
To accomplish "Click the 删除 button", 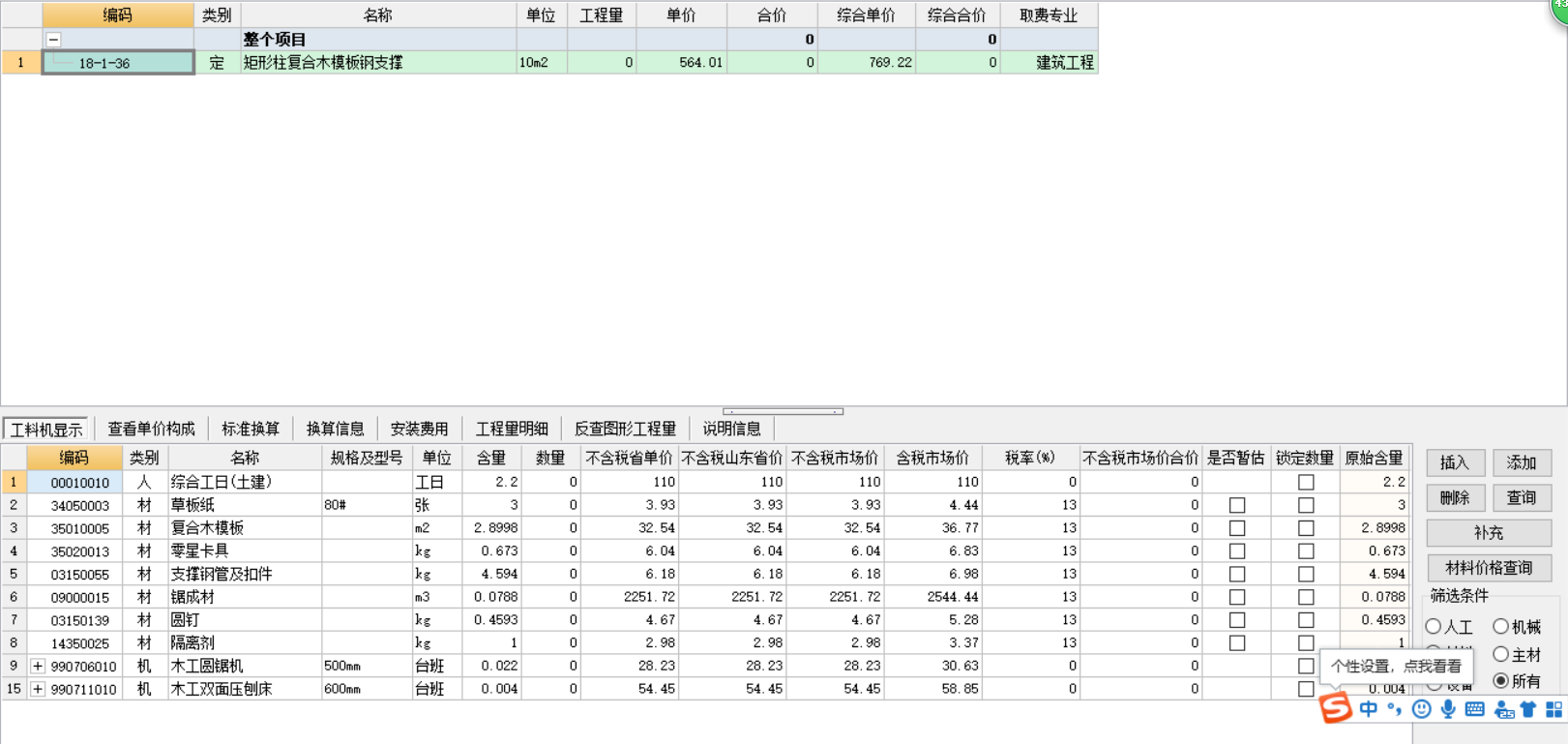I will 1455,497.
